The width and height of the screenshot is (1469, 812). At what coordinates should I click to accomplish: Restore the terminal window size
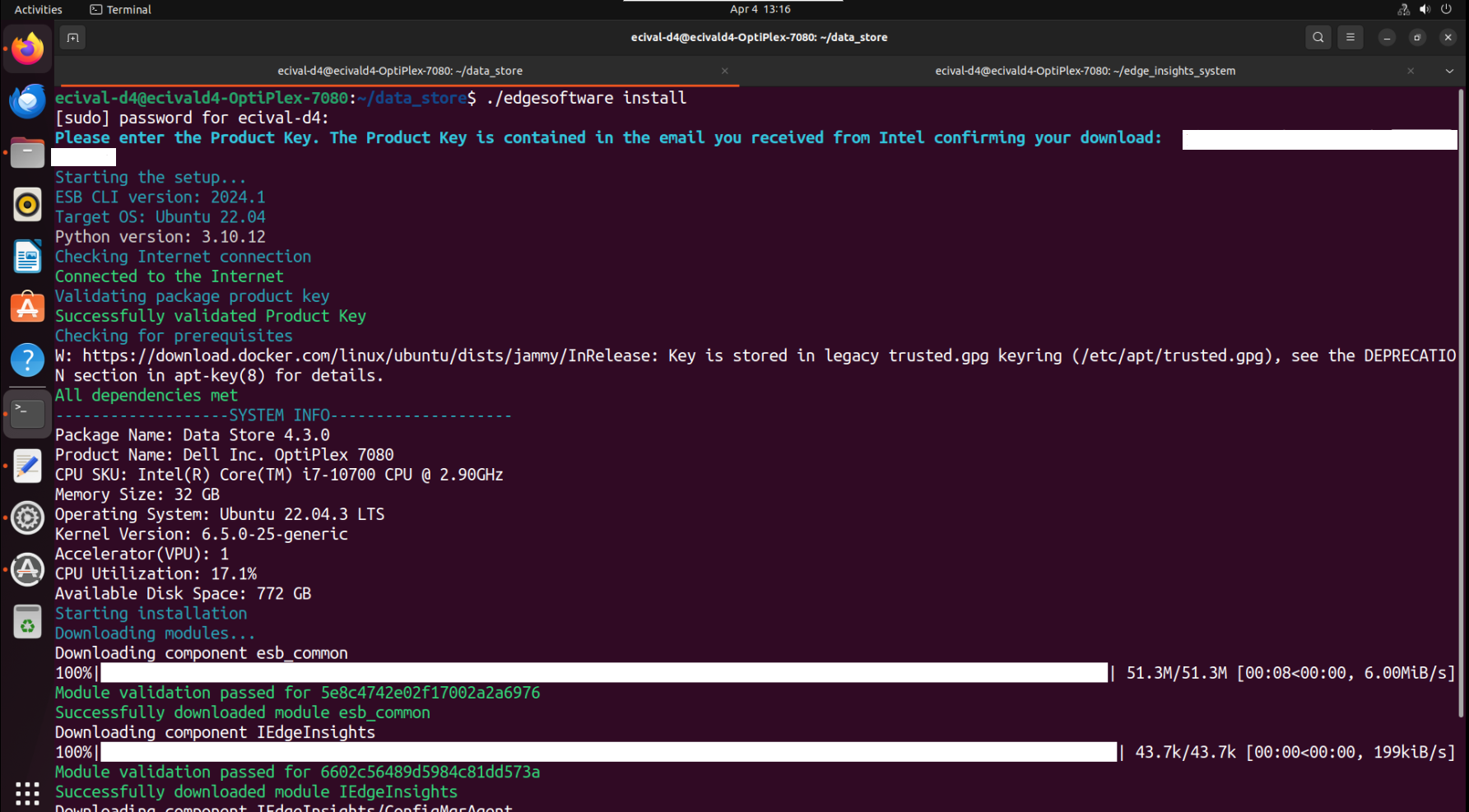1417,37
